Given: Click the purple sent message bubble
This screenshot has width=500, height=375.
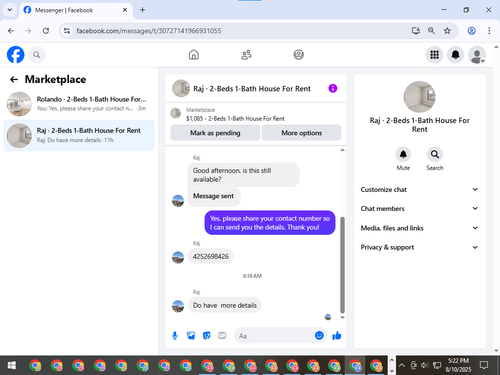Looking at the screenshot, I should [270, 223].
